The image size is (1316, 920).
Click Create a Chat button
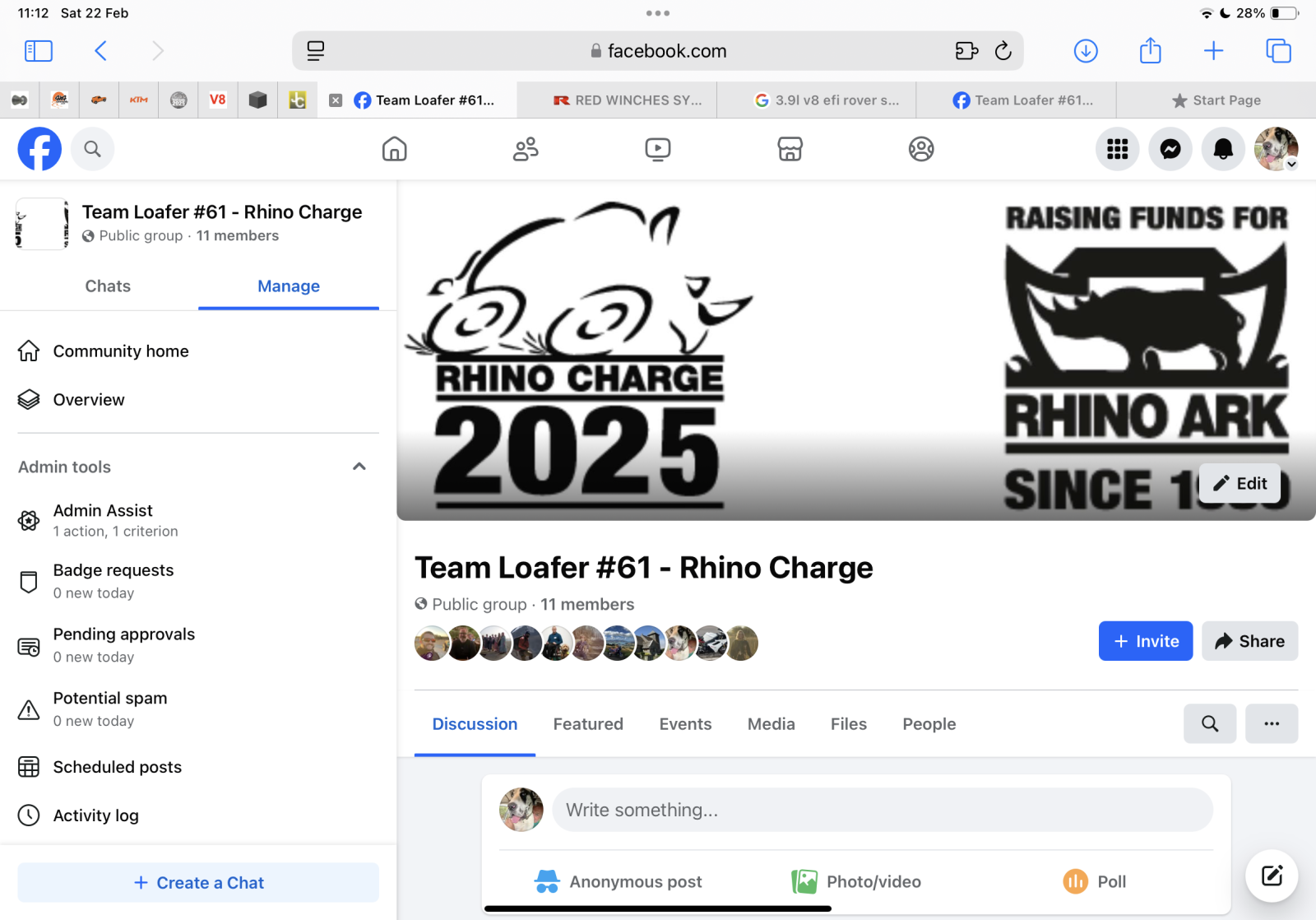click(x=198, y=883)
